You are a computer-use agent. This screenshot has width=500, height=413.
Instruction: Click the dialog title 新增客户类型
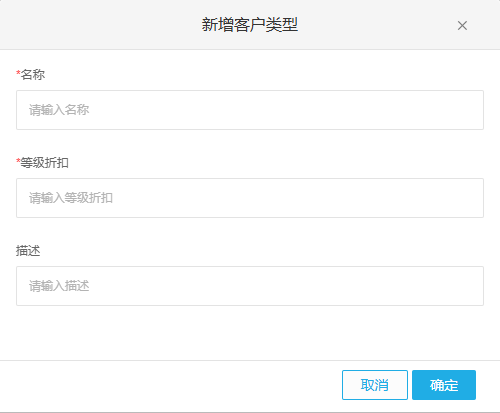250,25
